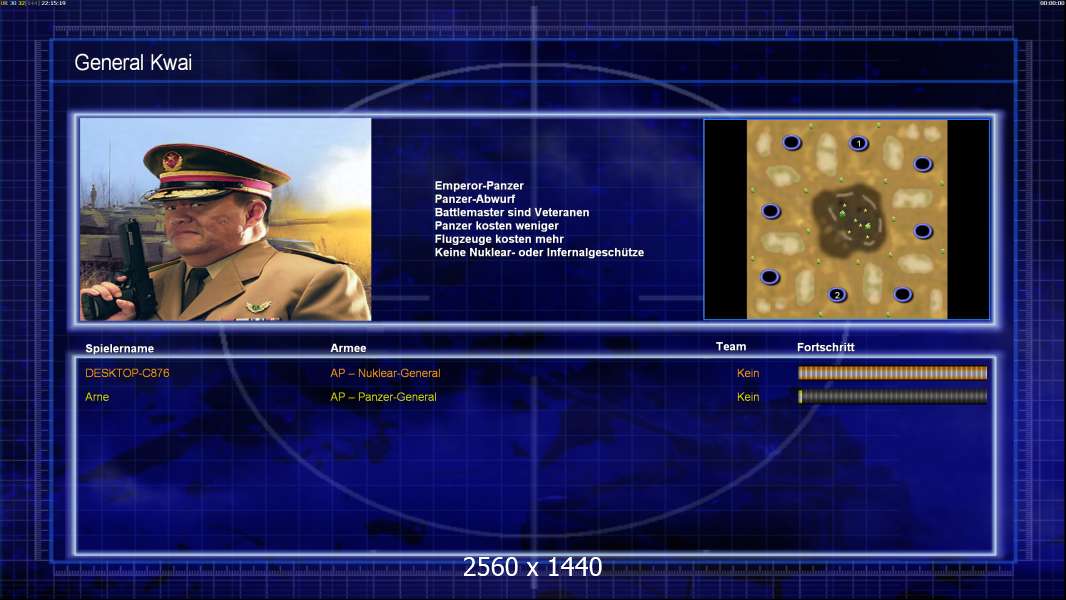1066x600 pixels.
Task: Click the Team column header
Action: [x=731, y=347]
